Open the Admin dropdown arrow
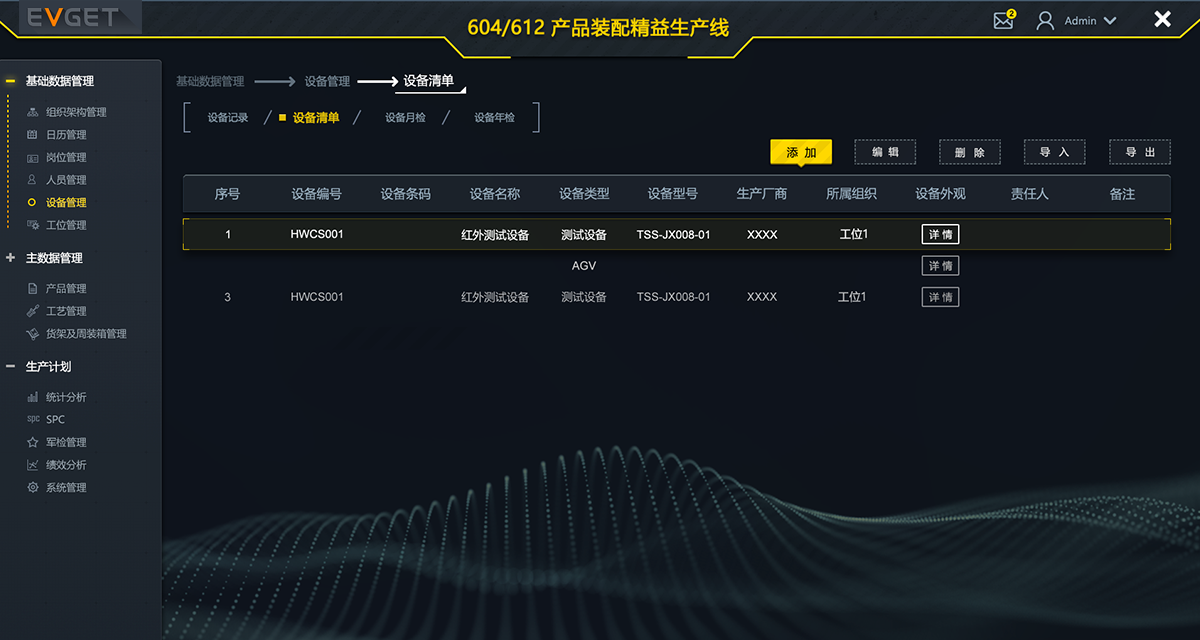Image resolution: width=1200 pixels, height=640 pixels. pyautogui.click(x=1109, y=21)
